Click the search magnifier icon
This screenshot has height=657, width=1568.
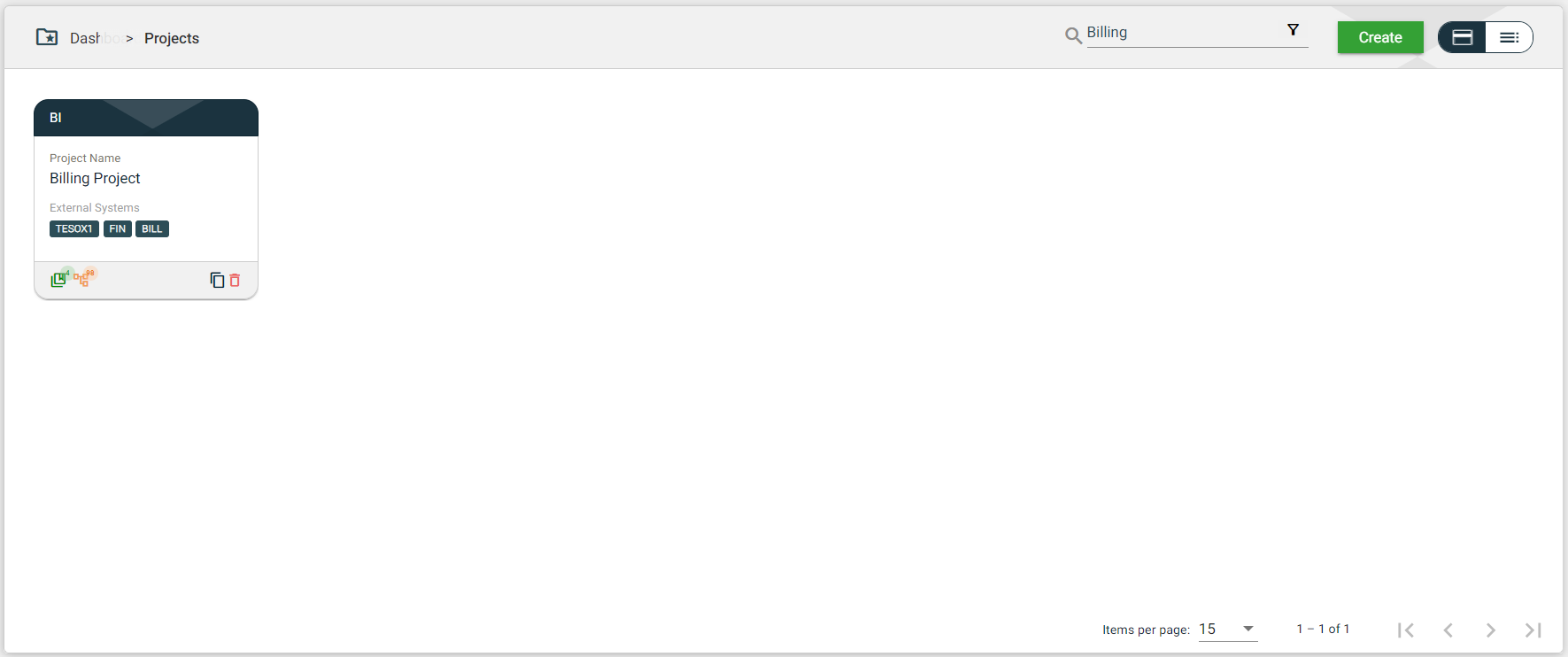pyautogui.click(x=1073, y=35)
